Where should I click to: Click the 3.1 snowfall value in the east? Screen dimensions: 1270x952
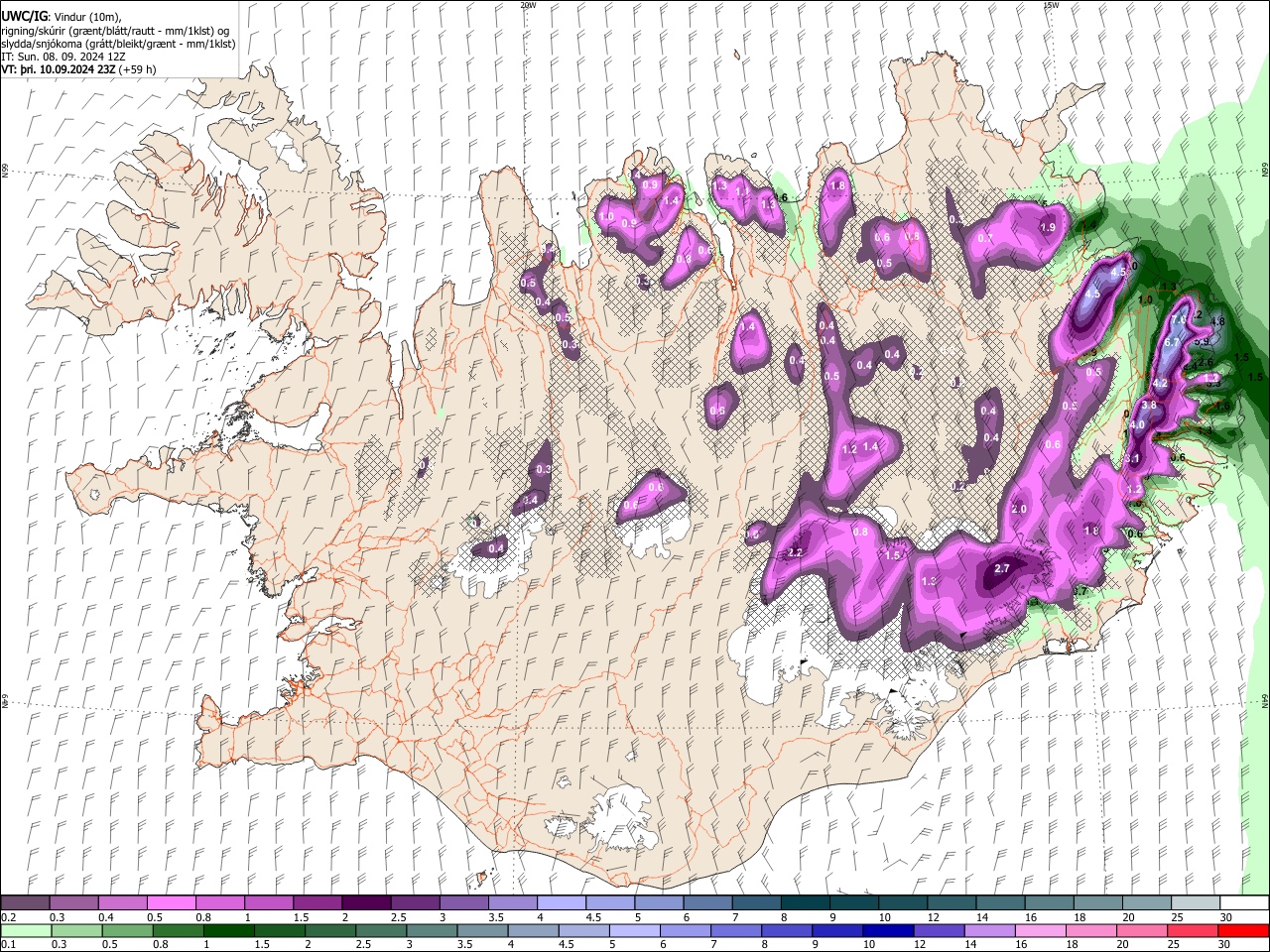1133,459
